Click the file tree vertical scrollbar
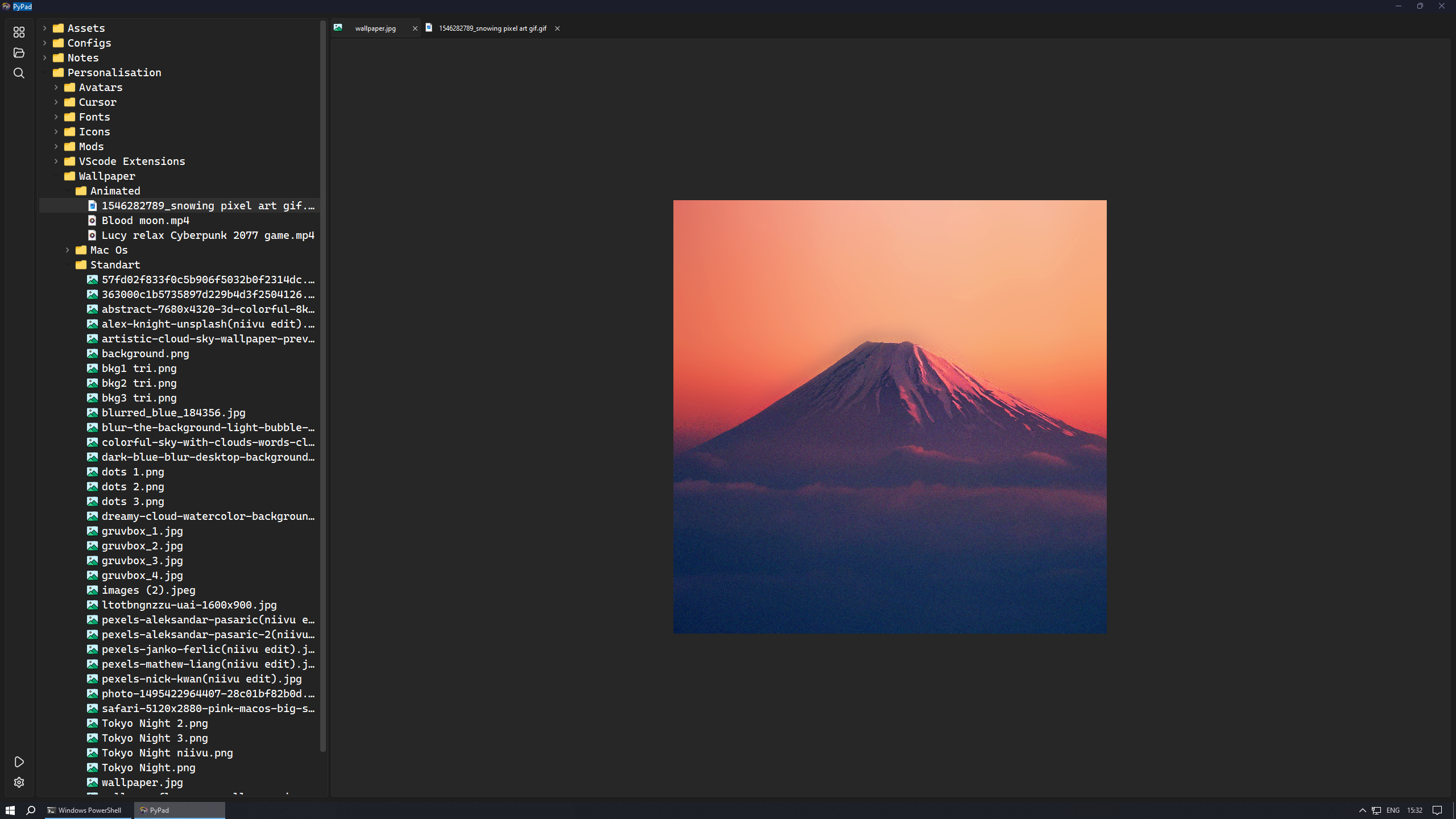This screenshot has width=1456, height=819. click(x=323, y=387)
